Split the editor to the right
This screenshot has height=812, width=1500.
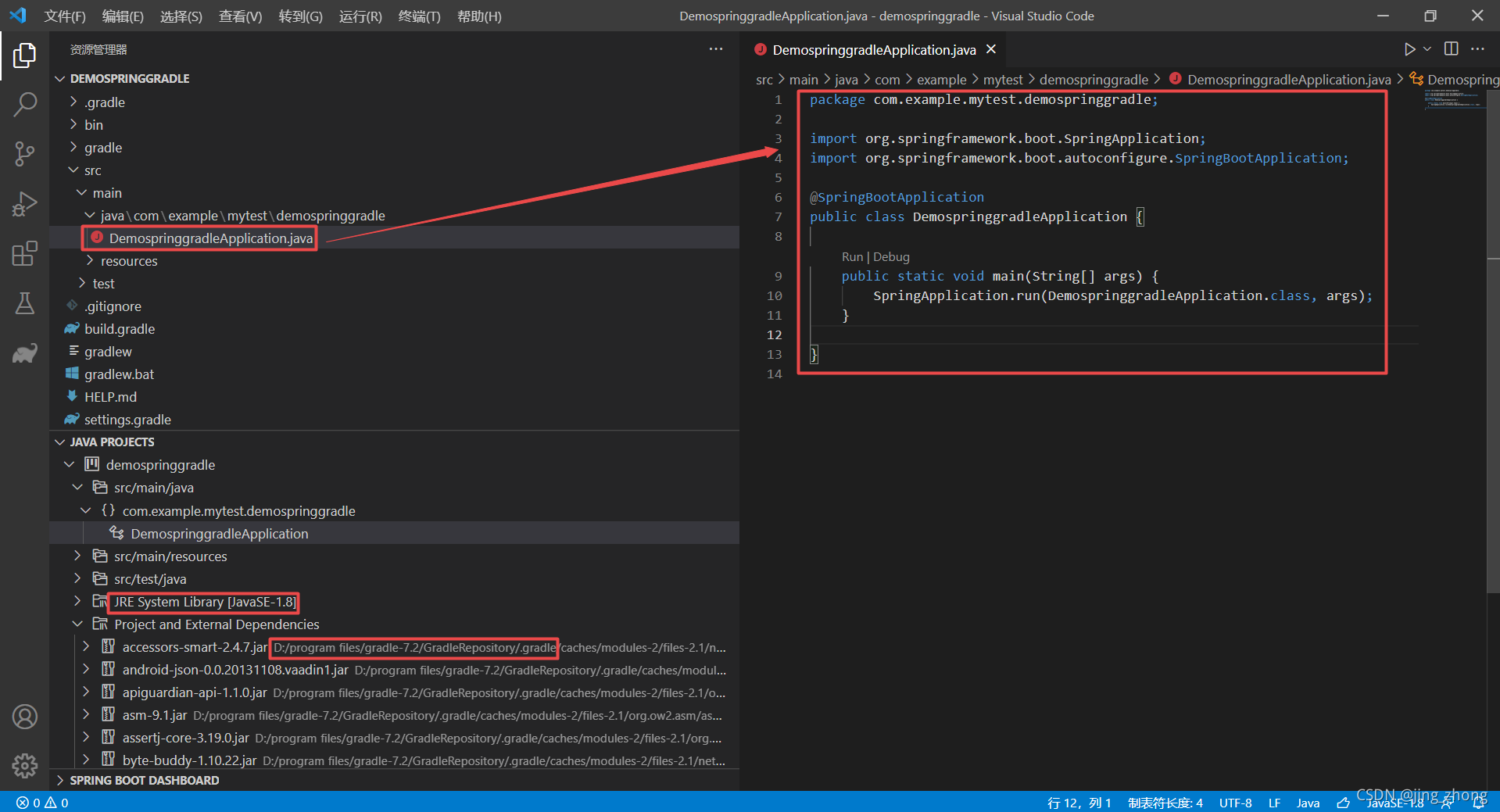[x=1452, y=49]
